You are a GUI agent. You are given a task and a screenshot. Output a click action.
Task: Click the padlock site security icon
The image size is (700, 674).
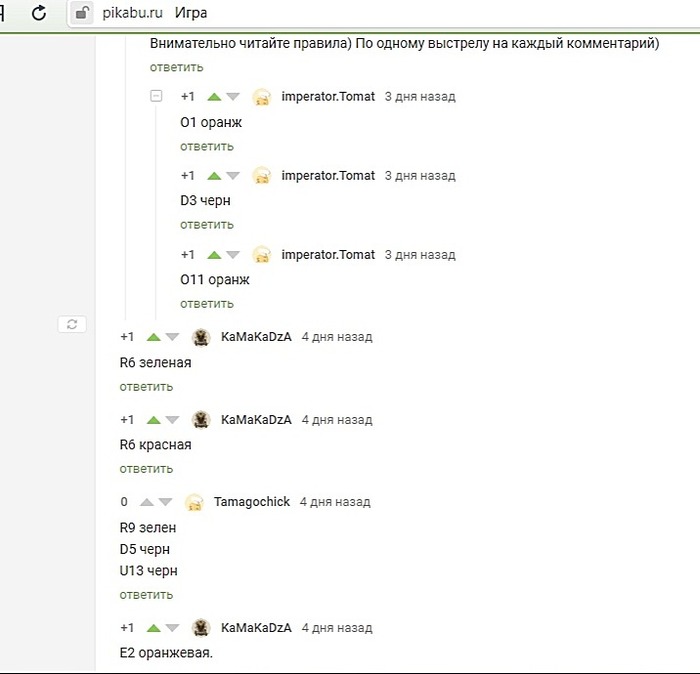[x=82, y=14]
